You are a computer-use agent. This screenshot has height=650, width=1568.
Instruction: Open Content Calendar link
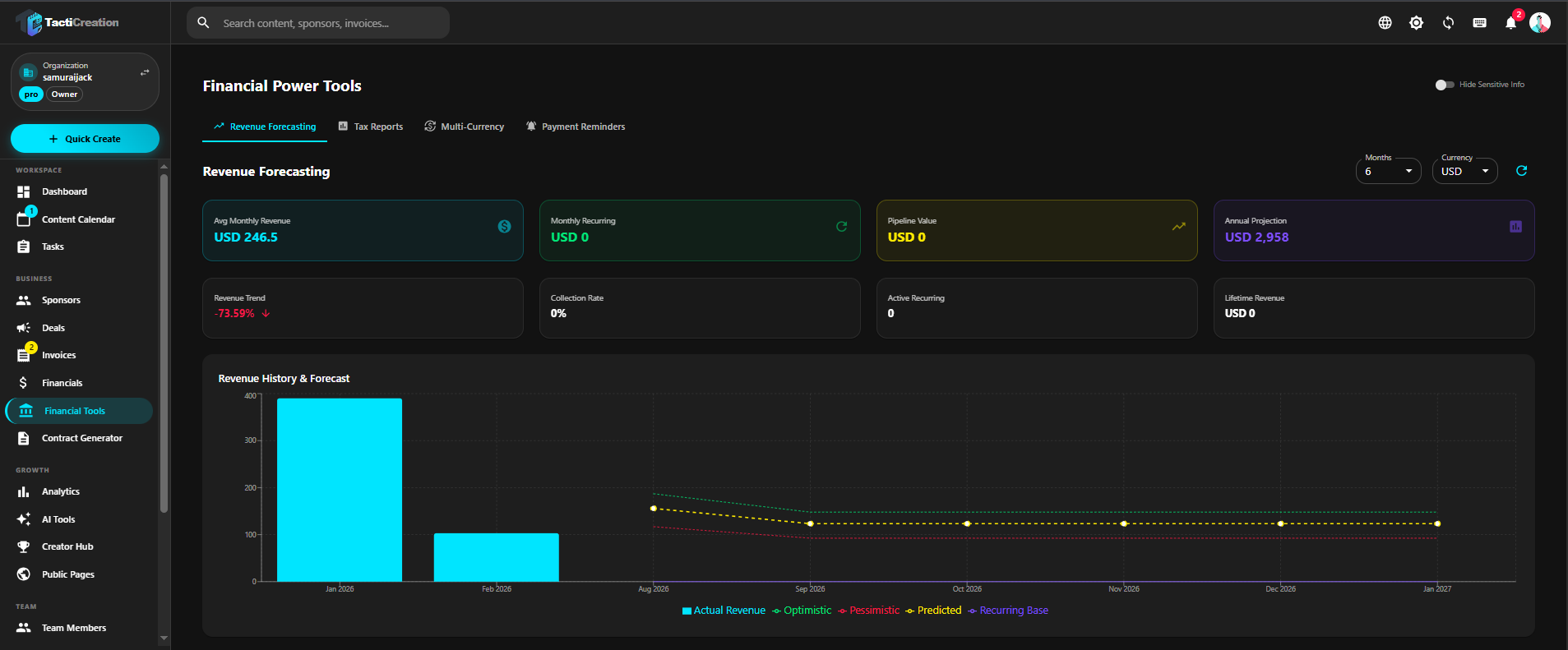[78, 219]
